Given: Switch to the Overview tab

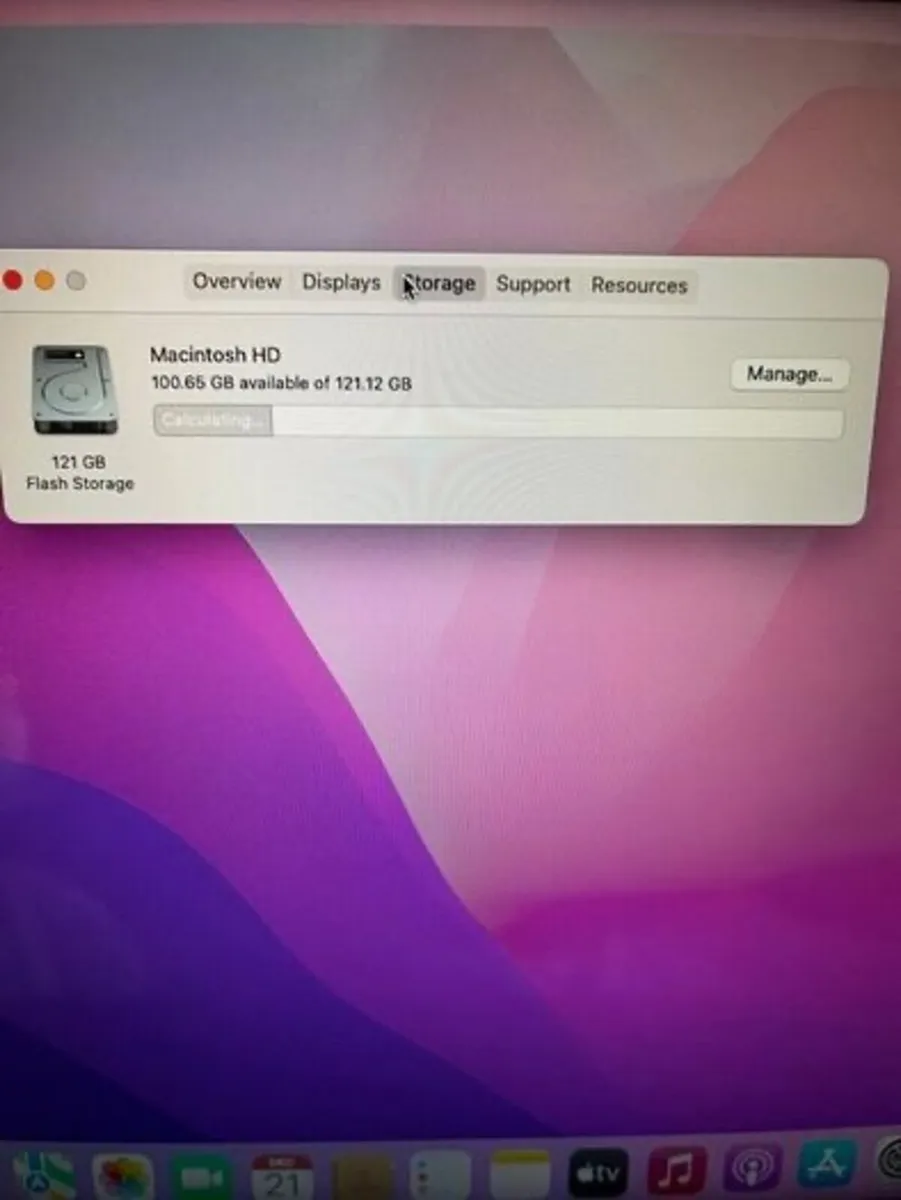Looking at the screenshot, I should [x=236, y=284].
